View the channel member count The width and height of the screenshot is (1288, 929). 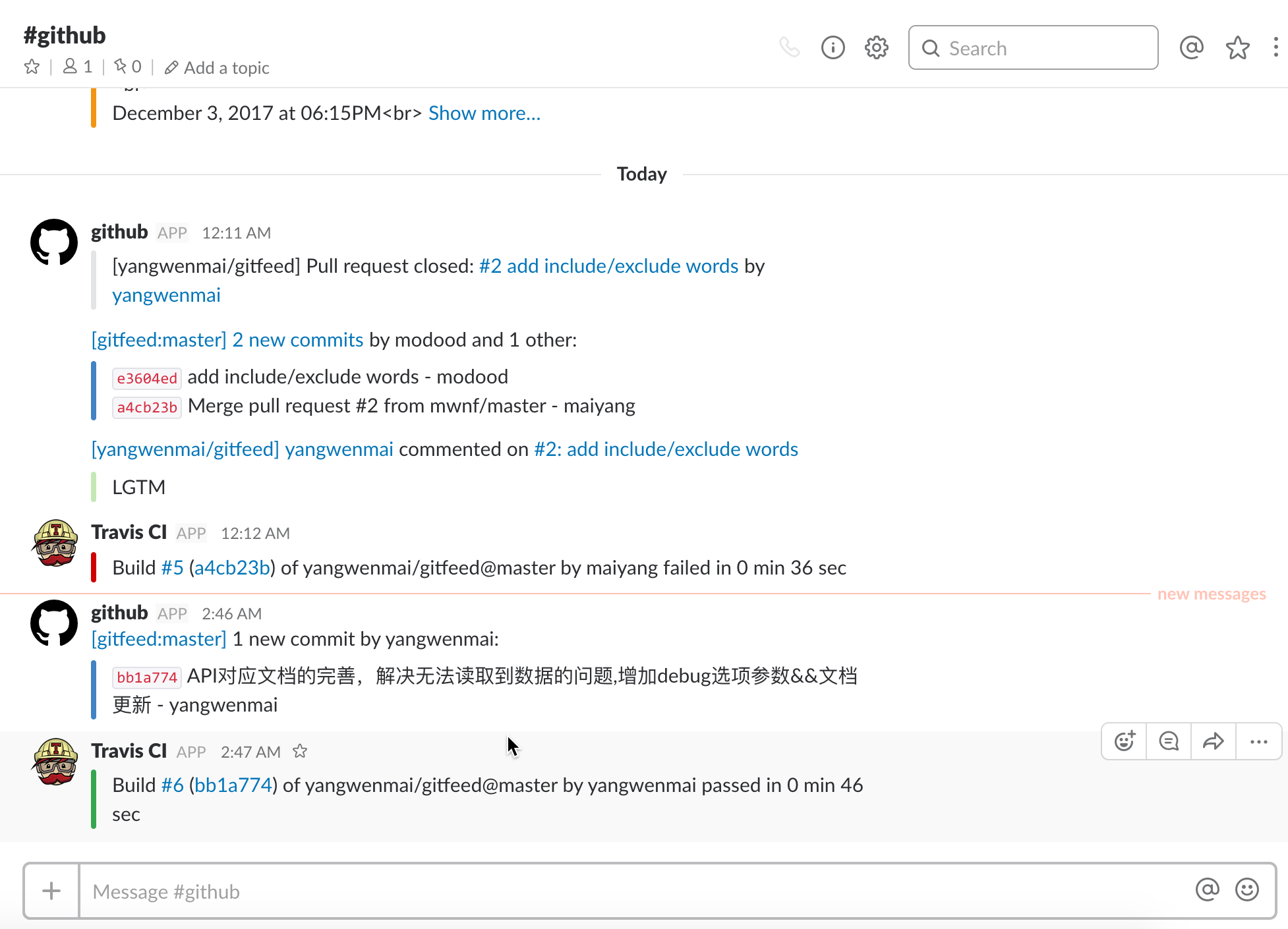tap(78, 67)
